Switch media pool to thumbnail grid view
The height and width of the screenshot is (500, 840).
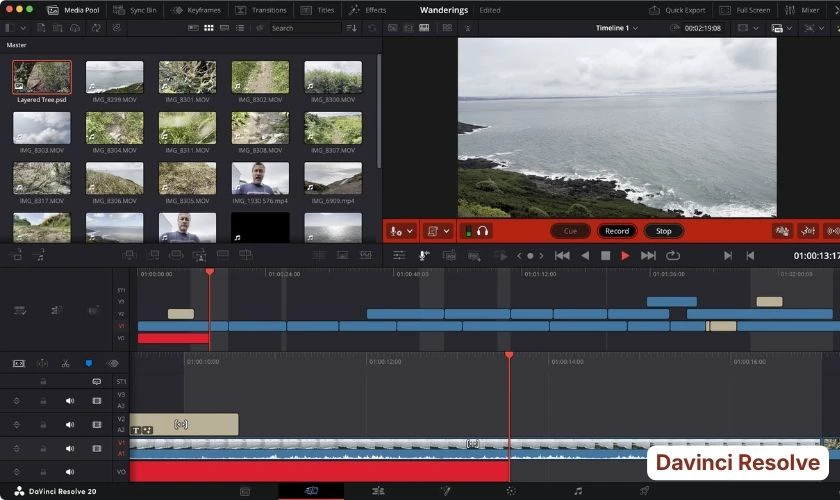pos(209,28)
